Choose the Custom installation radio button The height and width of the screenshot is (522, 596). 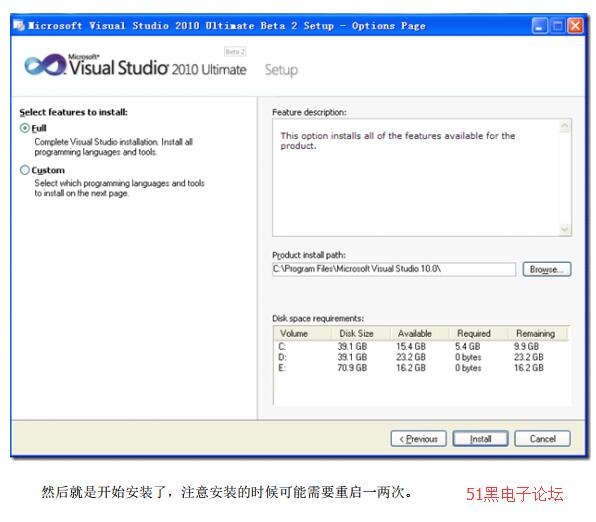coord(25,170)
